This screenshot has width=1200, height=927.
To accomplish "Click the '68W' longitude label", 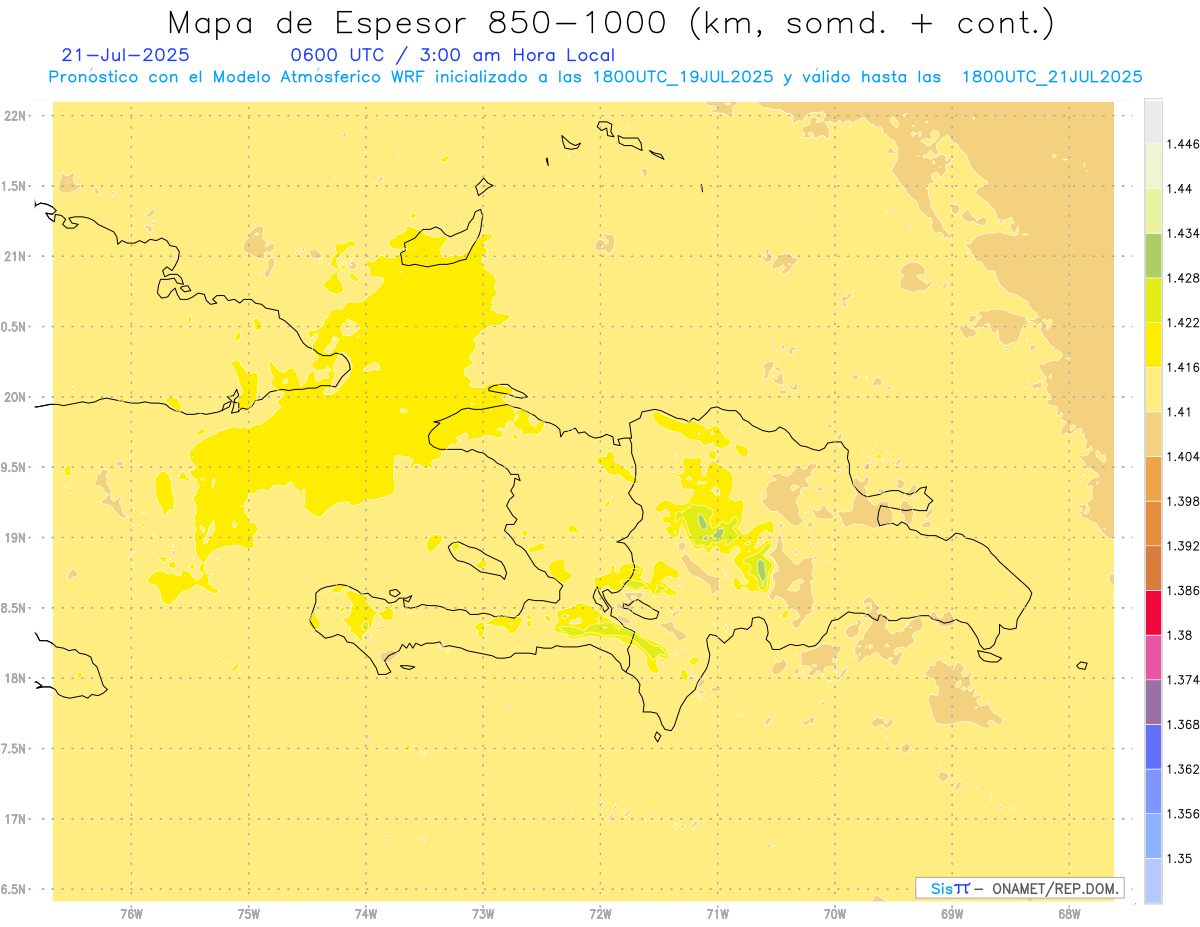I will (1069, 913).
